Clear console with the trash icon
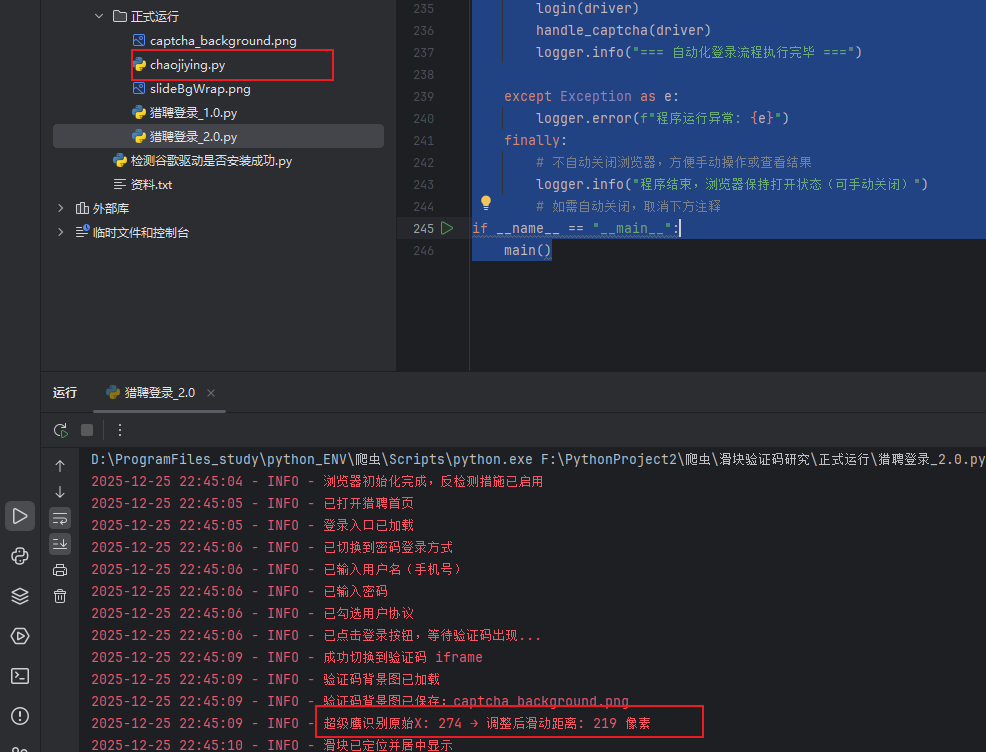The image size is (986, 752). coord(60,596)
